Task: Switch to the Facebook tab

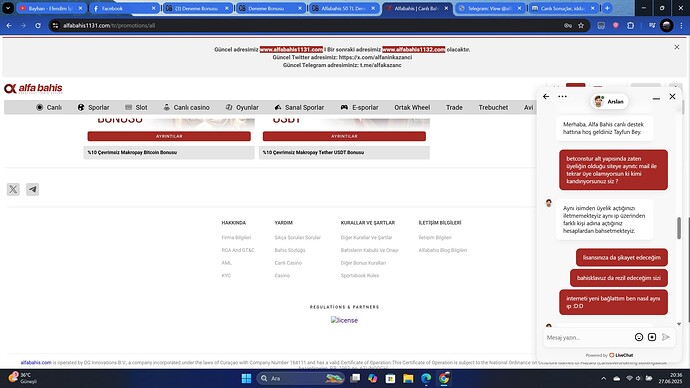Action: pyautogui.click(x=125, y=8)
